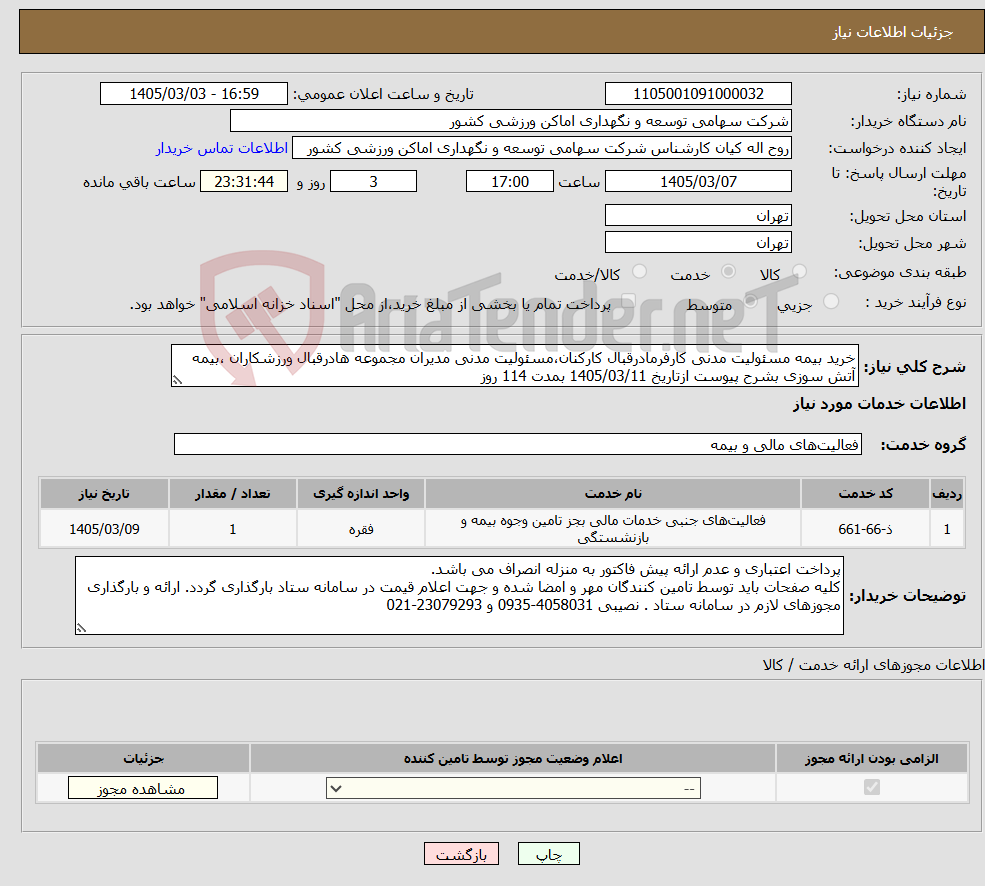Click the بازگشت back button

[461, 854]
